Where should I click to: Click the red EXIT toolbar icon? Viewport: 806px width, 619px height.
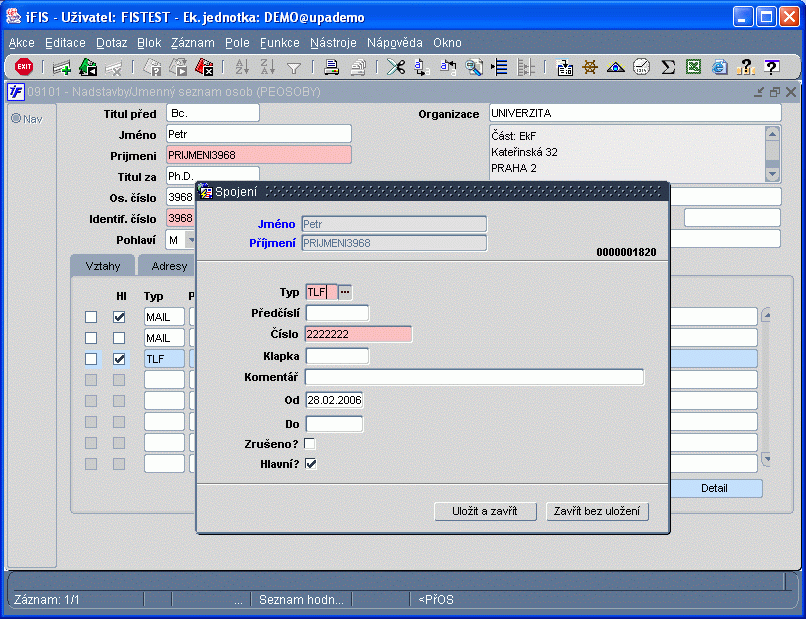(24, 67)
